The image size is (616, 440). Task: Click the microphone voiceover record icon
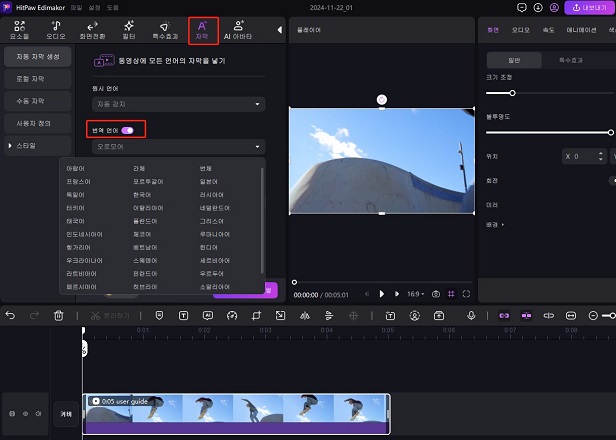coord(471,315)
